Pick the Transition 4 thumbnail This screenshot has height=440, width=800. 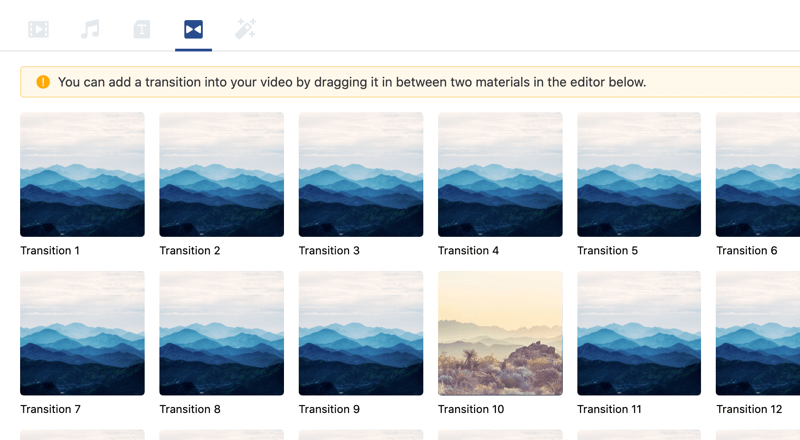click(500, 175)
